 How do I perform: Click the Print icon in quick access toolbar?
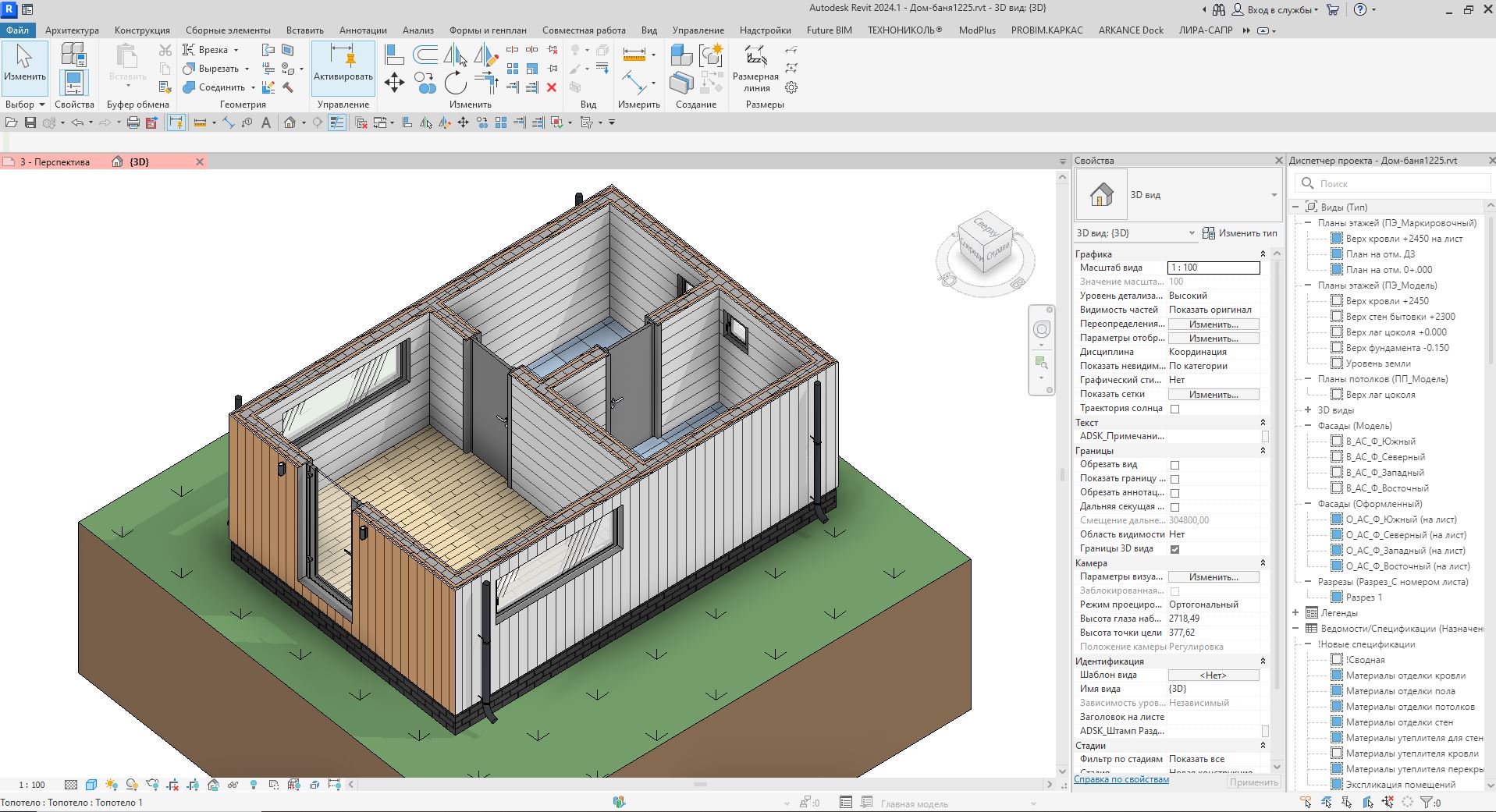click(133, 122)
